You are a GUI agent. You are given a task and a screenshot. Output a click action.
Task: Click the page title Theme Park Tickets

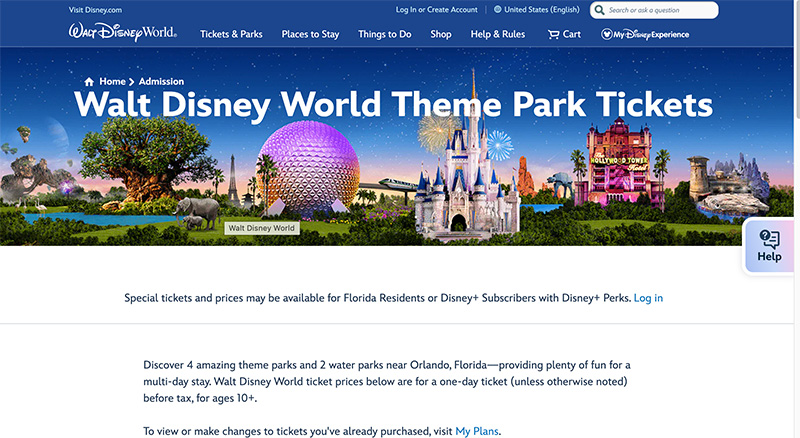[393, 105]
